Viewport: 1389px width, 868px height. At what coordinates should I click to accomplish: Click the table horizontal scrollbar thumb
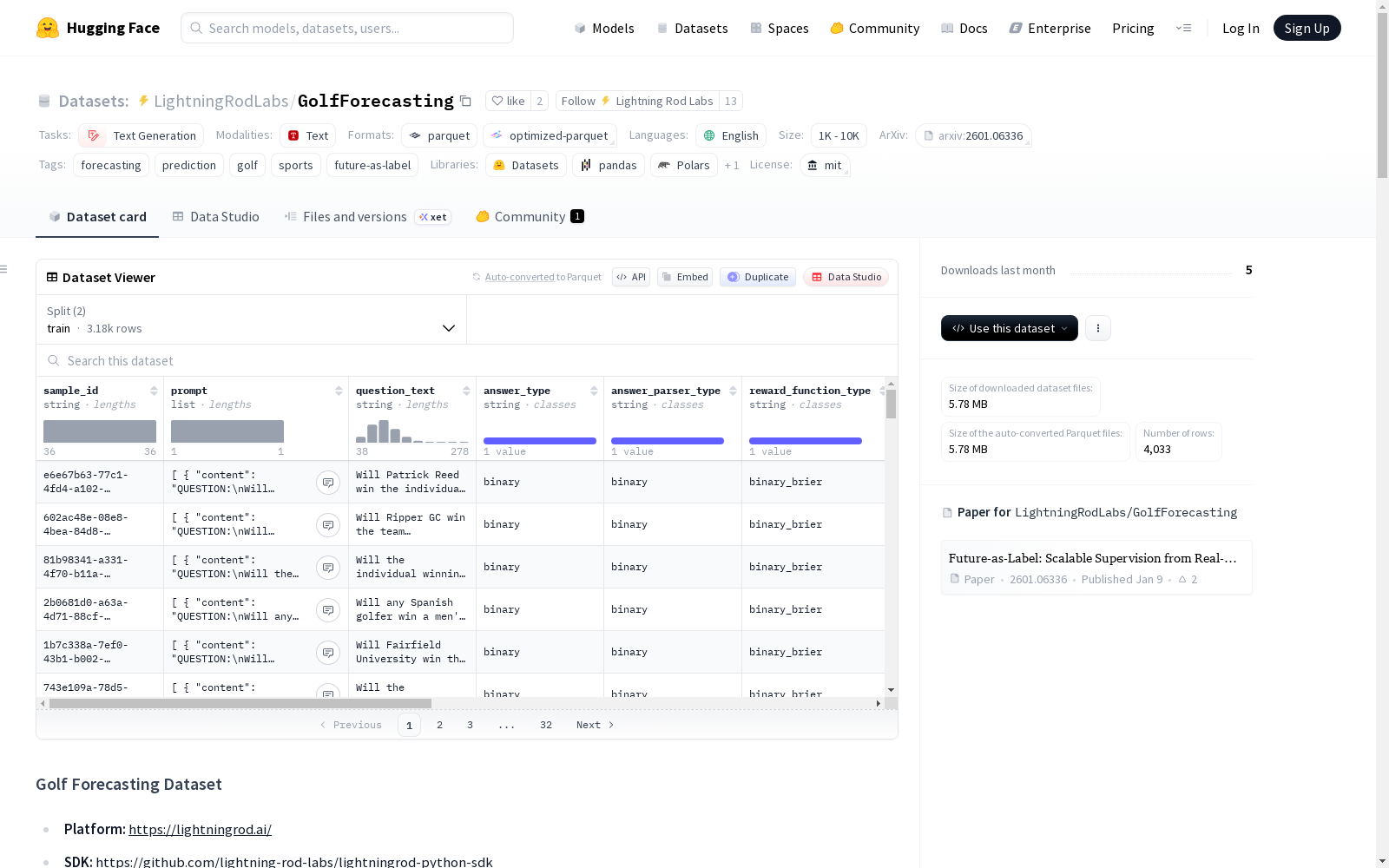240,703
